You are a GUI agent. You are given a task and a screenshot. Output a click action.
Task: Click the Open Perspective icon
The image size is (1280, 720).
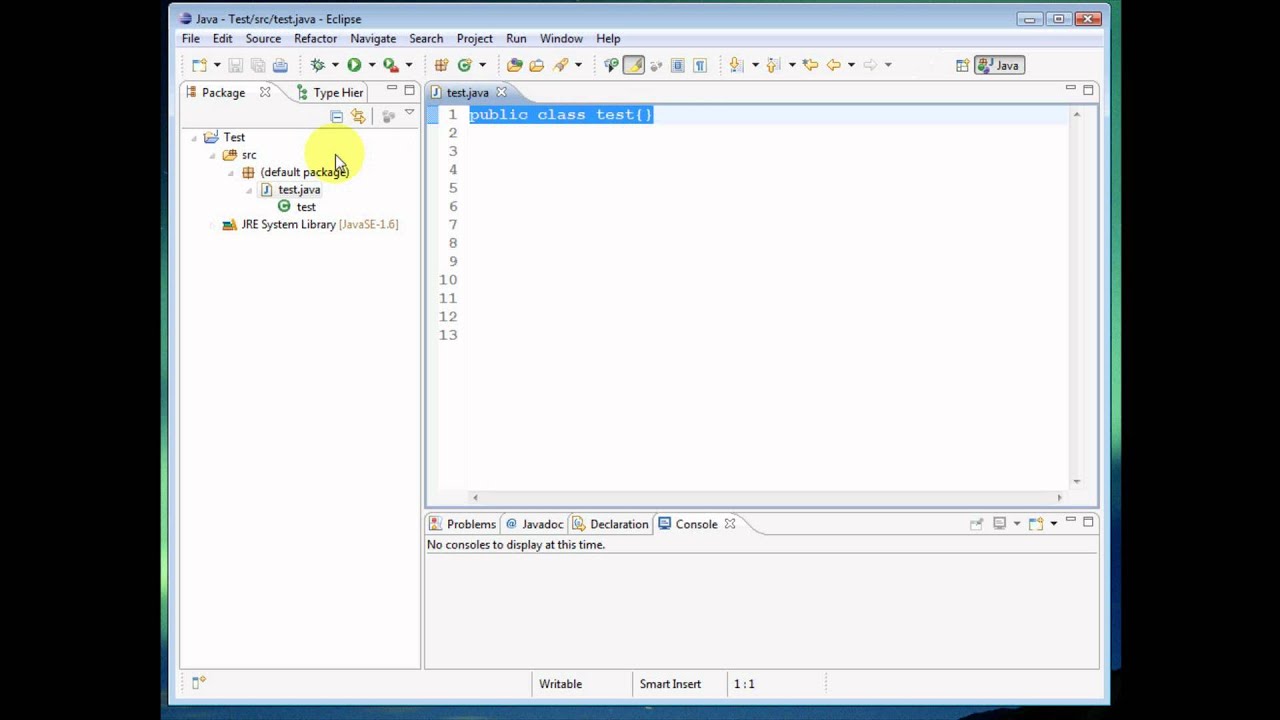pyautogui.click(x=962, y=65)
